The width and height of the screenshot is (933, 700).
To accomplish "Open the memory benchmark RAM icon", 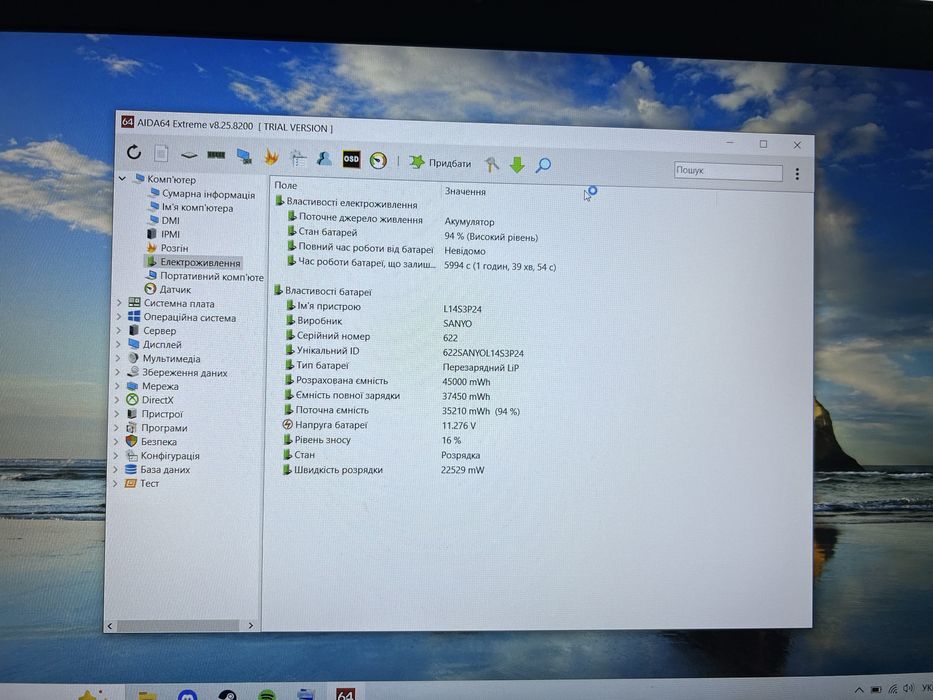I will [x=216, y=155].
